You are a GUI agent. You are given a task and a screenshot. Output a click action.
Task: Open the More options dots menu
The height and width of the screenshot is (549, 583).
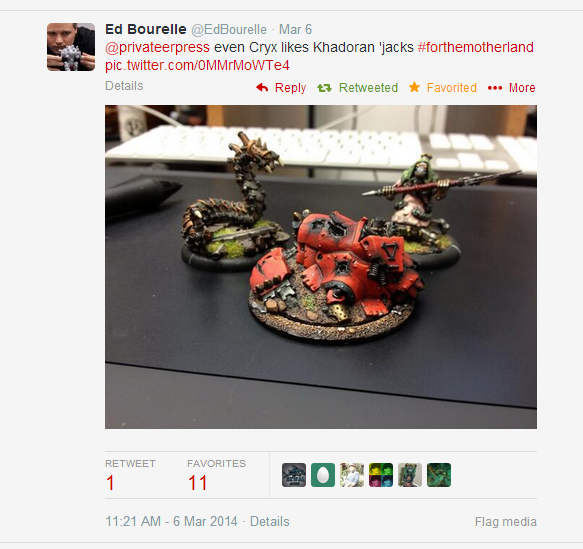[495, 88]
